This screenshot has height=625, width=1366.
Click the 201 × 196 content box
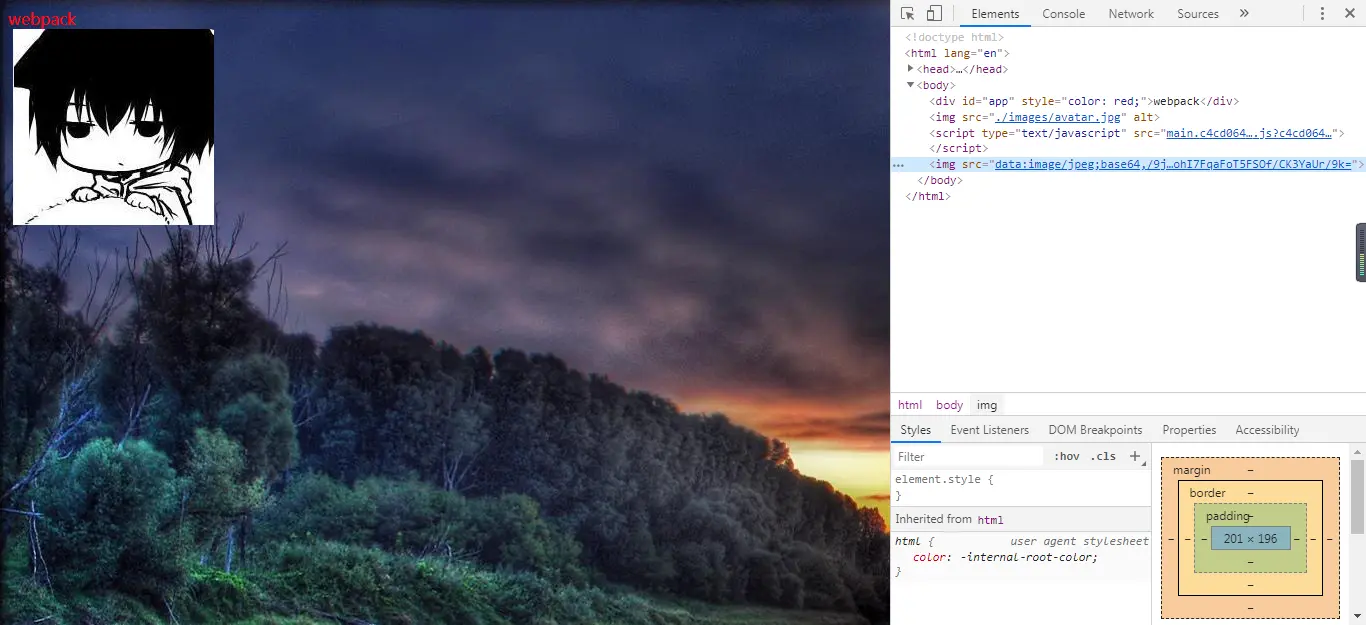pos(1251,539)
